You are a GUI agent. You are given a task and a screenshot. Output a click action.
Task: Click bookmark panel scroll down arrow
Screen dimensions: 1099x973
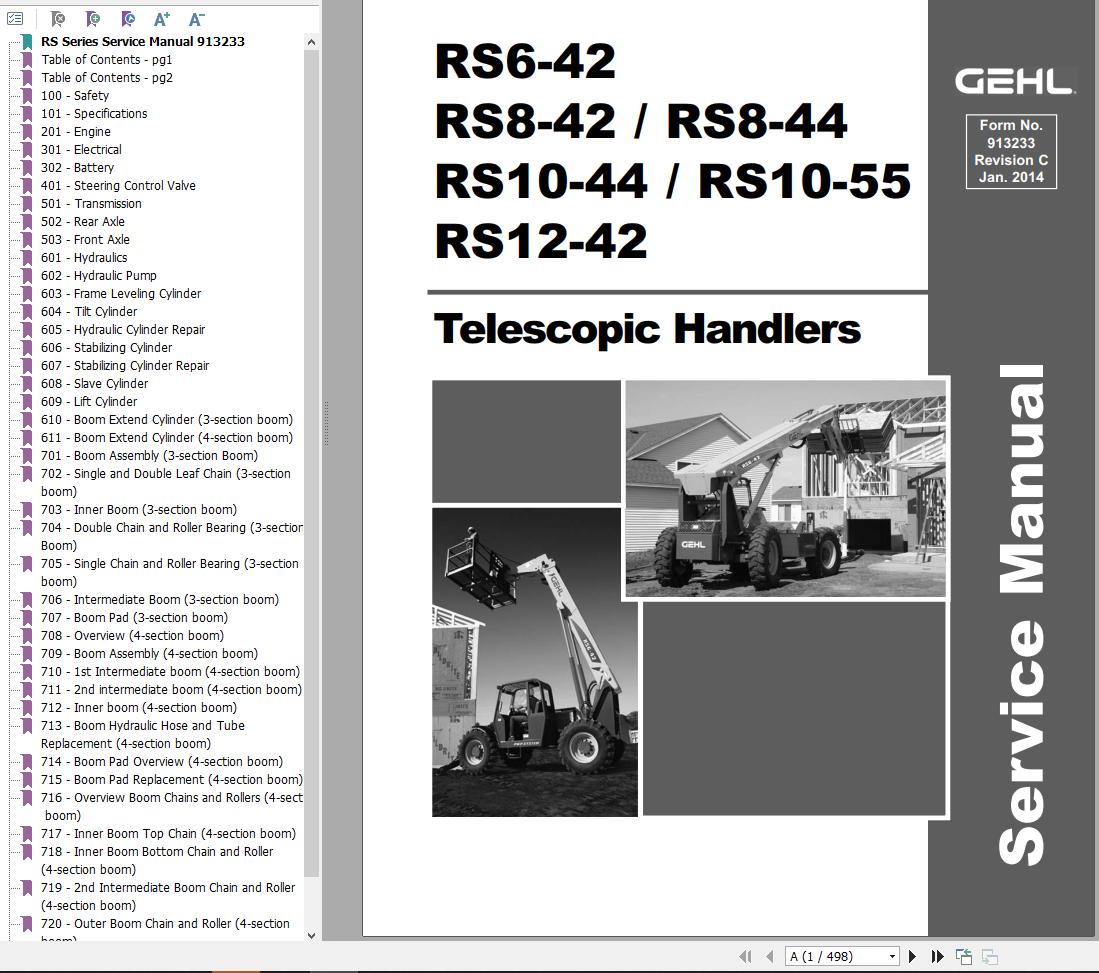coord(312,935)
